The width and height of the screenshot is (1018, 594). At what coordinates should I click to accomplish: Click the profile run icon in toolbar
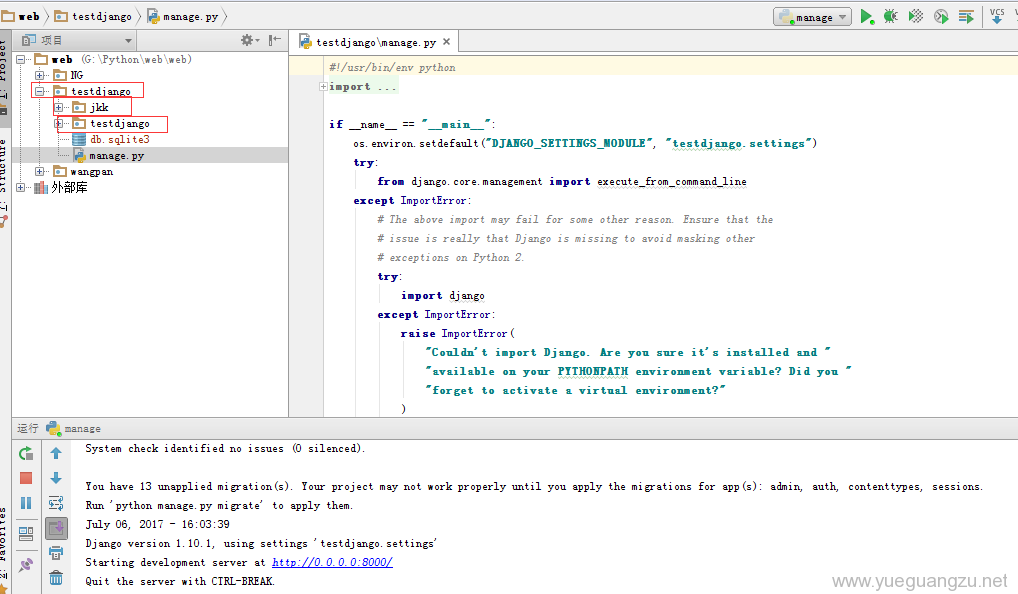pos(941,17)
